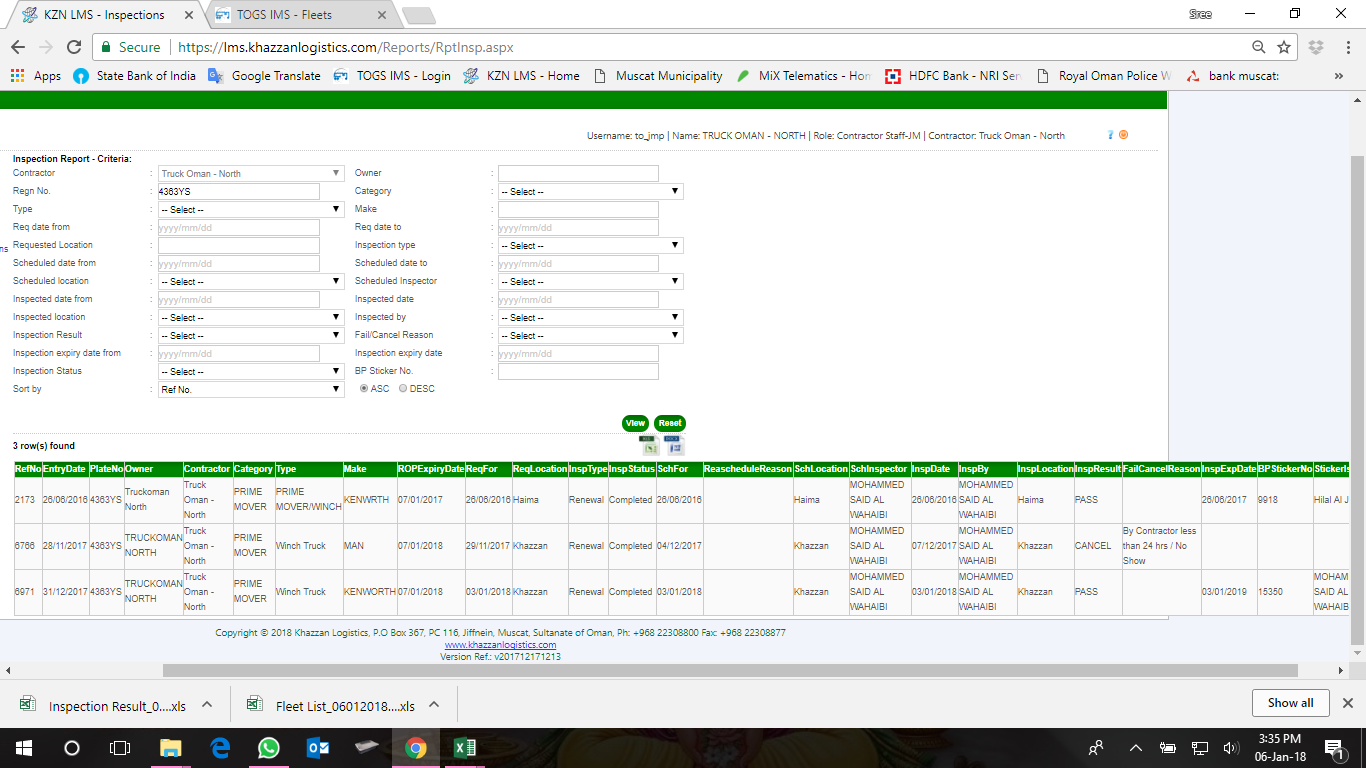Click the orange logout power icon

[1123, 135]
